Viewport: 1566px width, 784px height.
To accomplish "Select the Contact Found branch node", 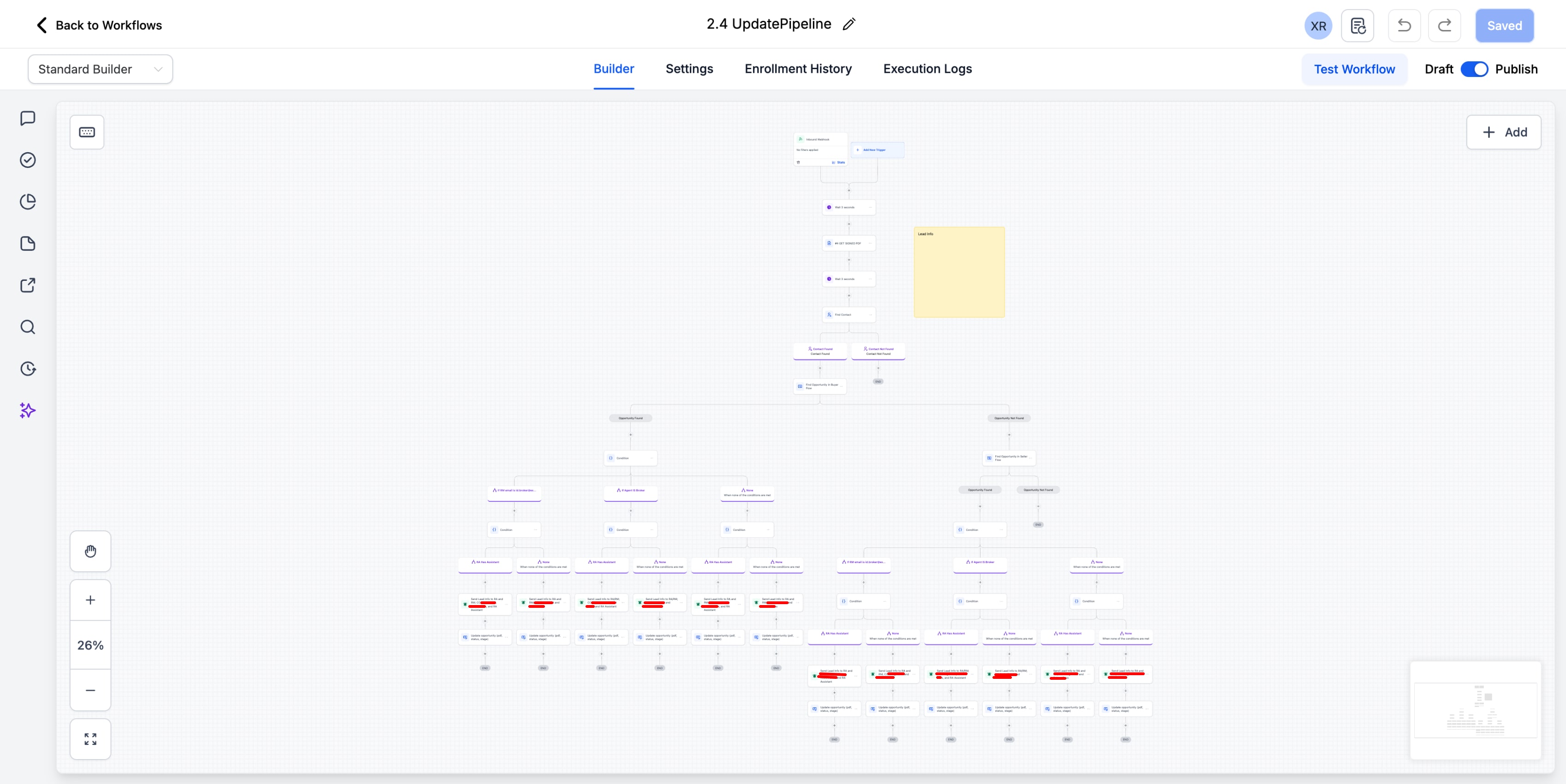I will point(819,351).
